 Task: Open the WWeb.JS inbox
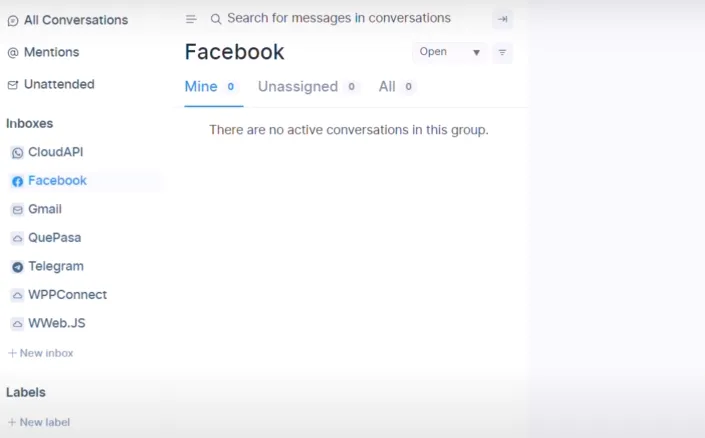point(48,323)
